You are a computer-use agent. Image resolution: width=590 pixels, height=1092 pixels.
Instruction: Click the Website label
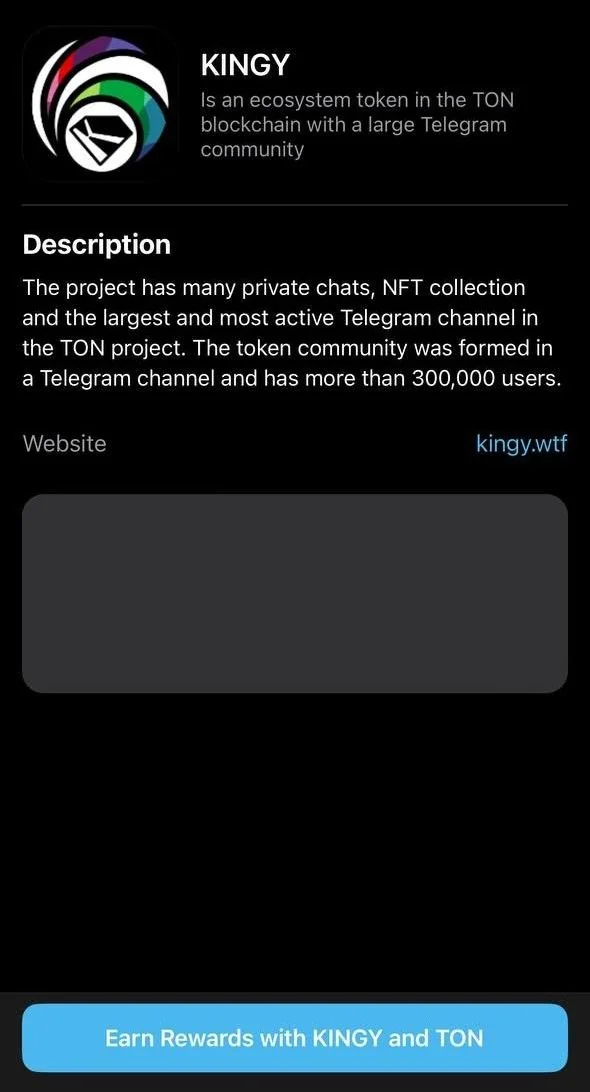click(x=65, y=444)
